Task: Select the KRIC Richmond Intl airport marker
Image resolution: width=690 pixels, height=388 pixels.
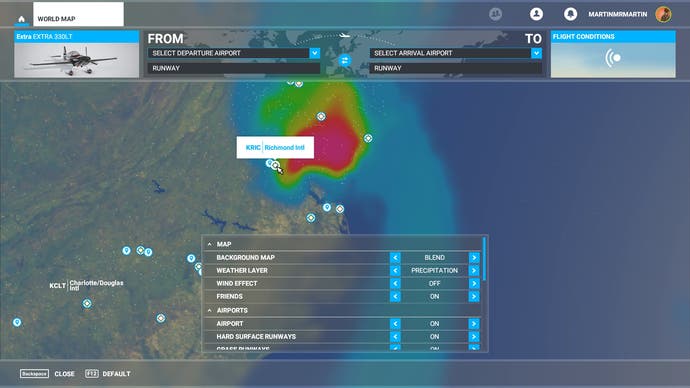Action: pyautogui.click(x=275, y=165)
